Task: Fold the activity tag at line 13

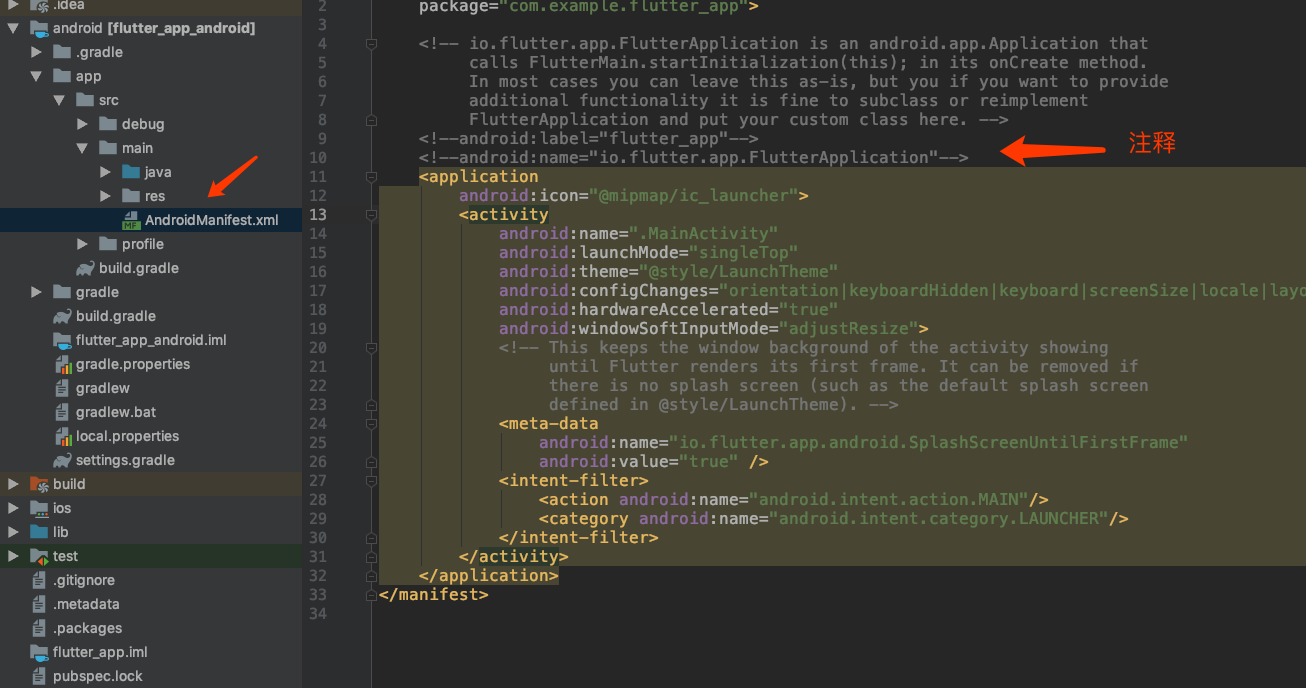Action: tap(372, 215)
